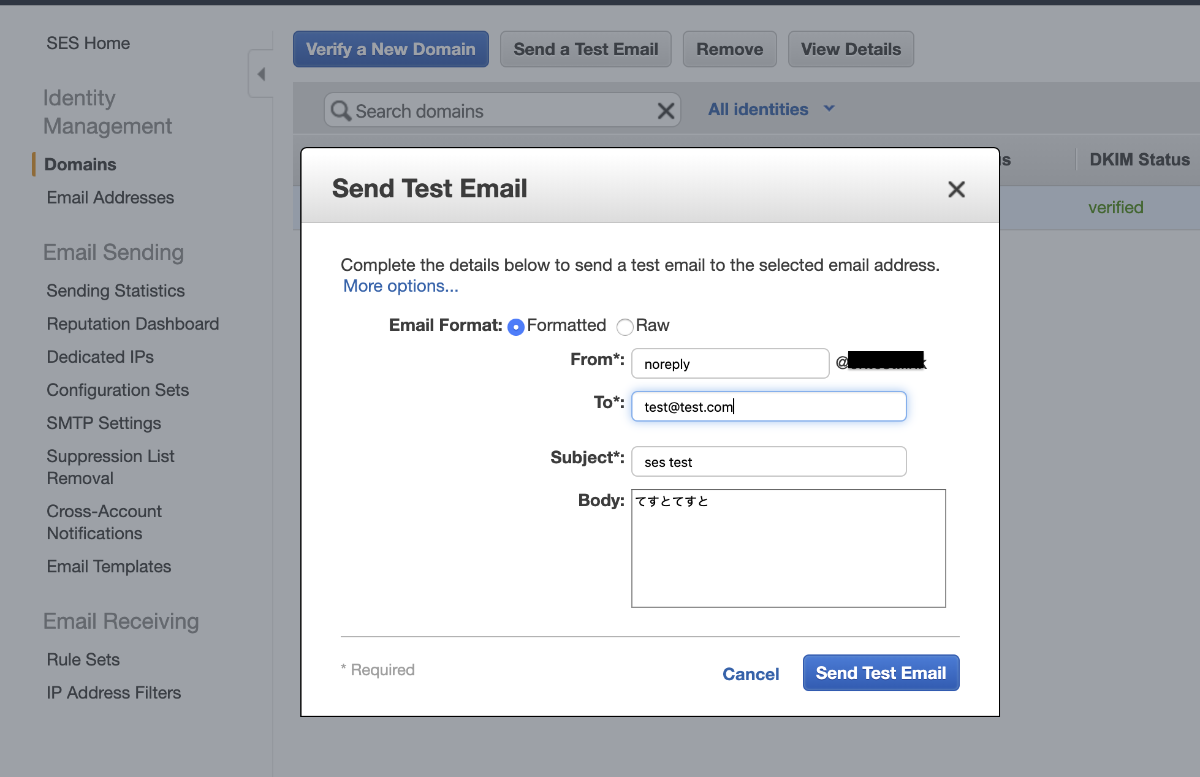The height and width of the screenshot is (777, 1200).
Task: Open Sending Statistics page
Action: click(x=115, y=291)
